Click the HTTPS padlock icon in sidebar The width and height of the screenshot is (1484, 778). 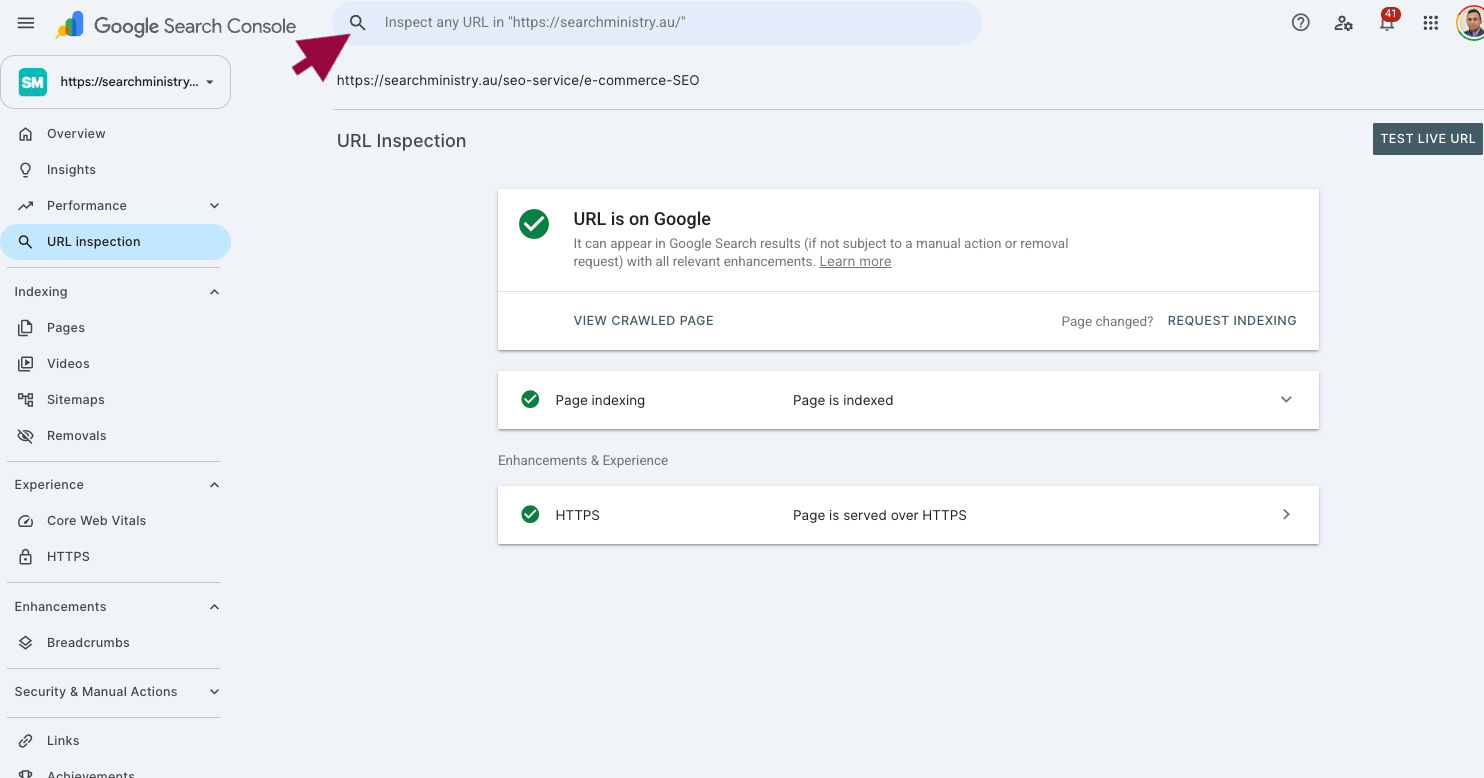(26, 557)
